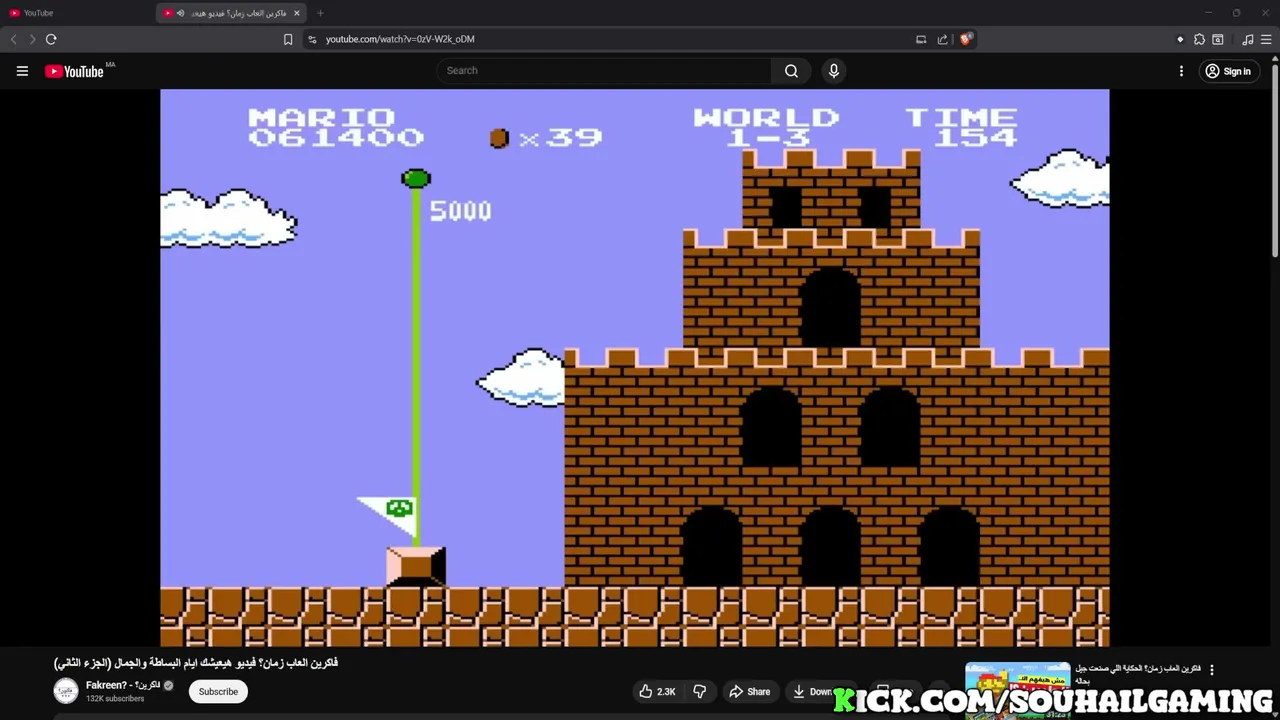Screen dimensions: 1280x720
Task: Open the browser media control music icon
Action: [1247, 39]
